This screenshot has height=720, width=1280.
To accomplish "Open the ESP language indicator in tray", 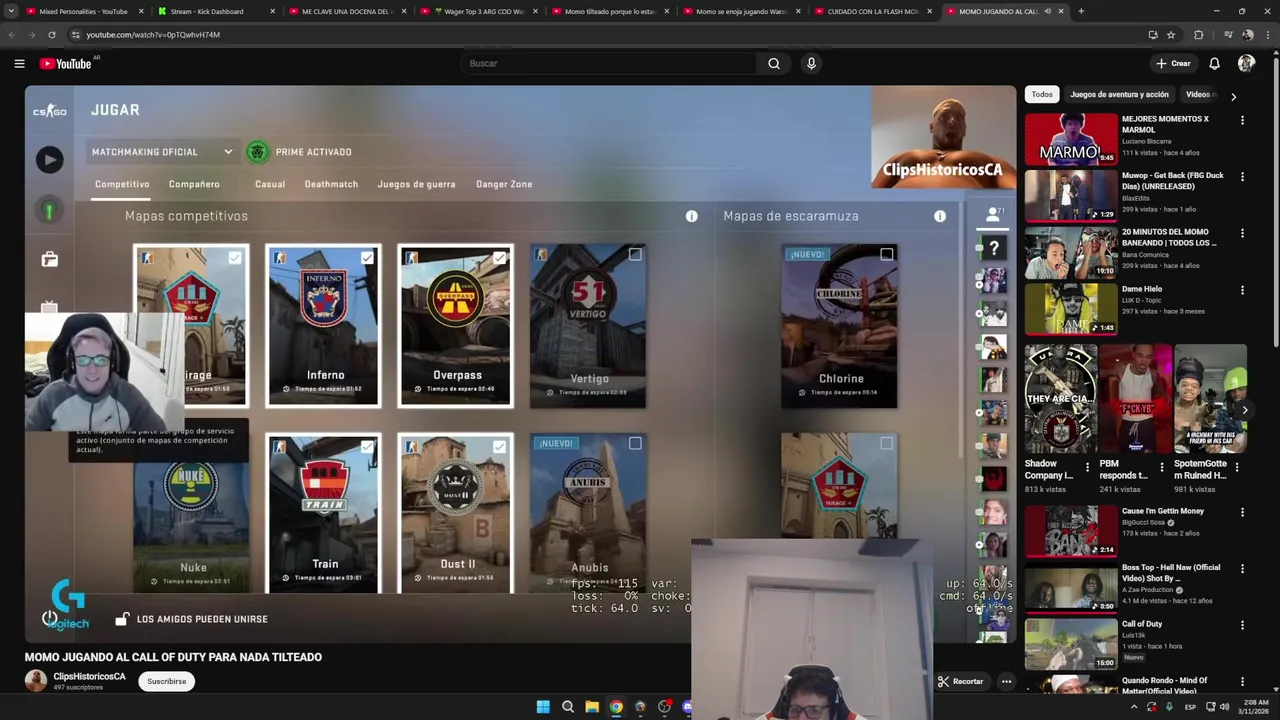I will 1190,707.
